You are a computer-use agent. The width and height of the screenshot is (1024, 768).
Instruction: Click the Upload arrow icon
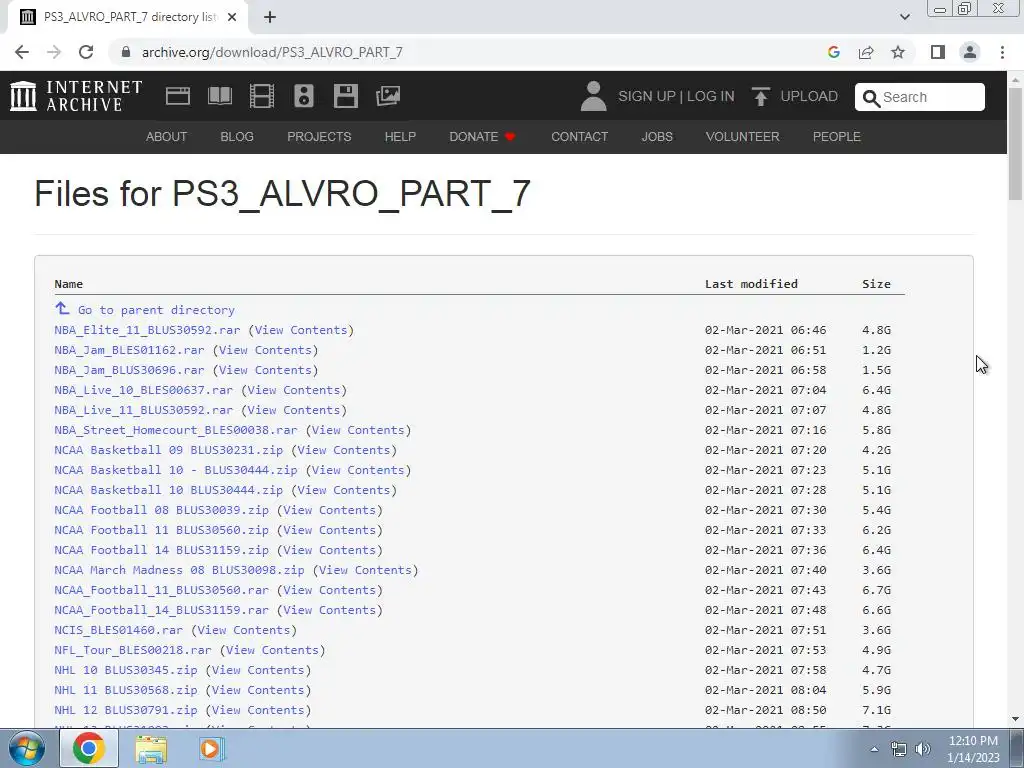(x=760, y=97)
